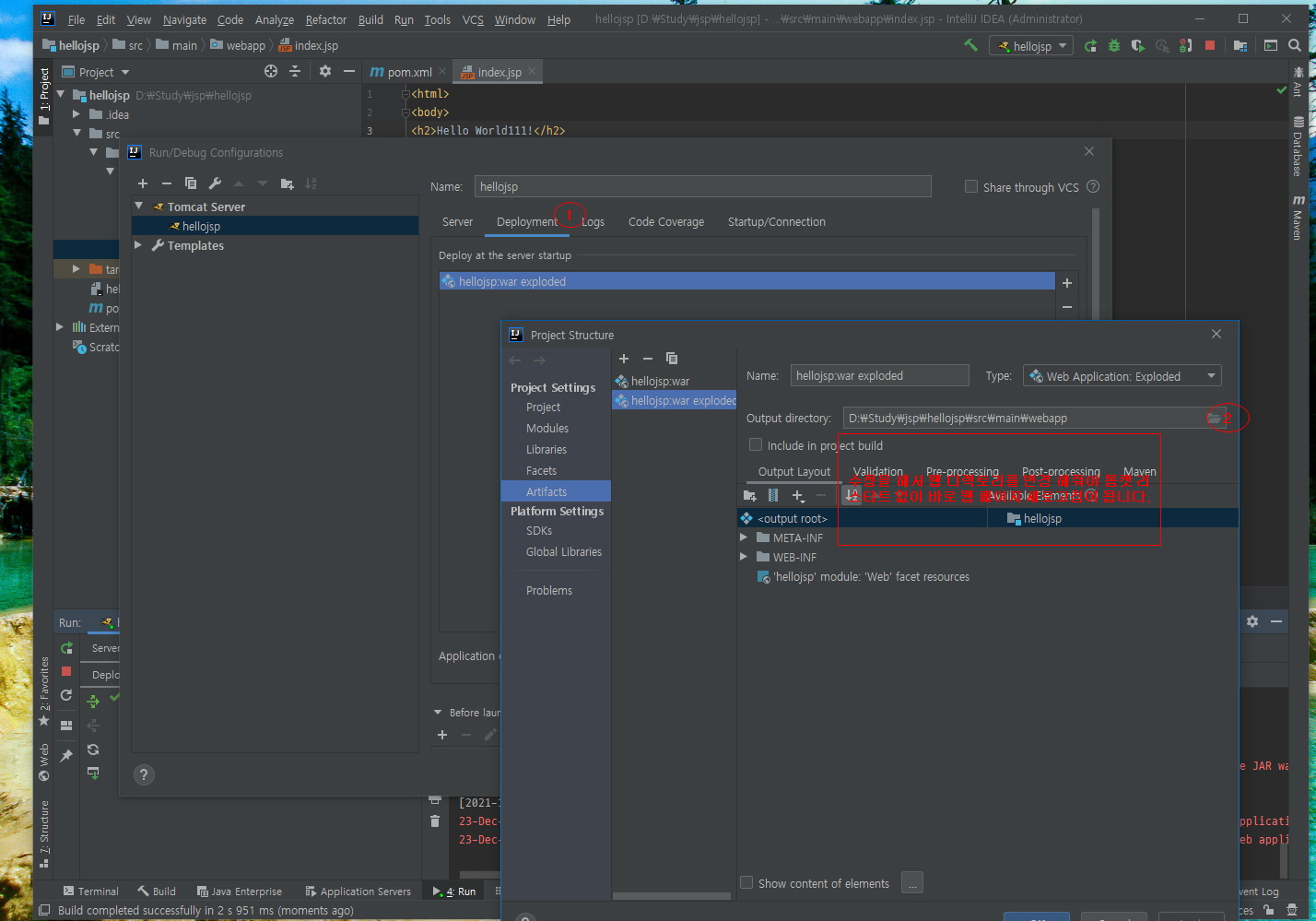Click the red Stop icon in main toolbar

click(x=1210, y=45)
